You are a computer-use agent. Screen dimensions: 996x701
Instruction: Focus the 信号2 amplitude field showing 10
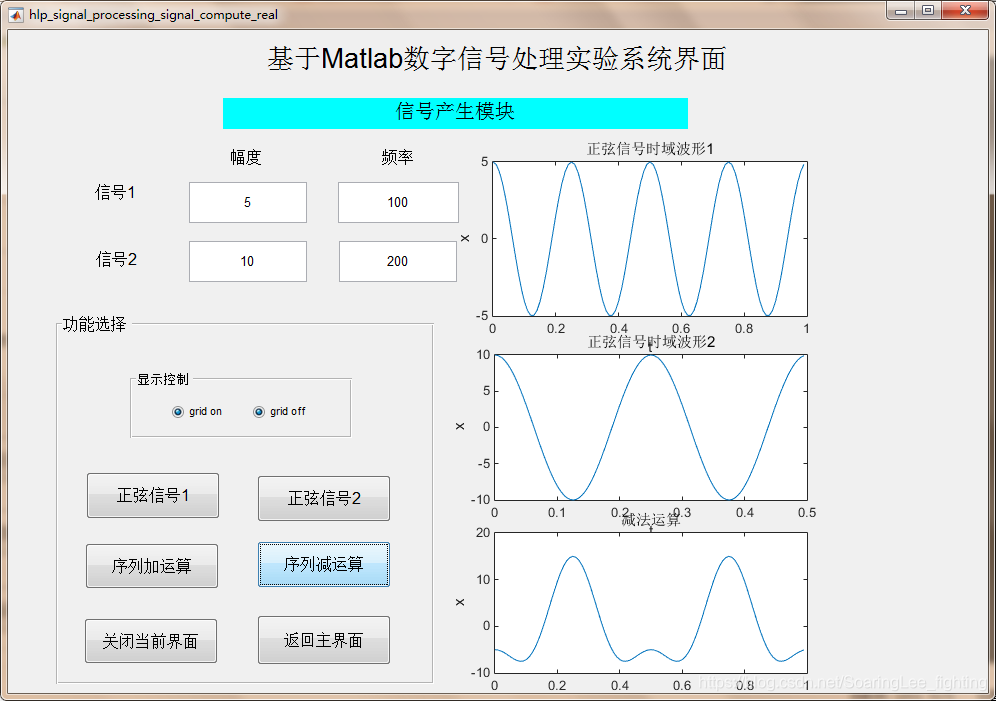coord(248,261)
